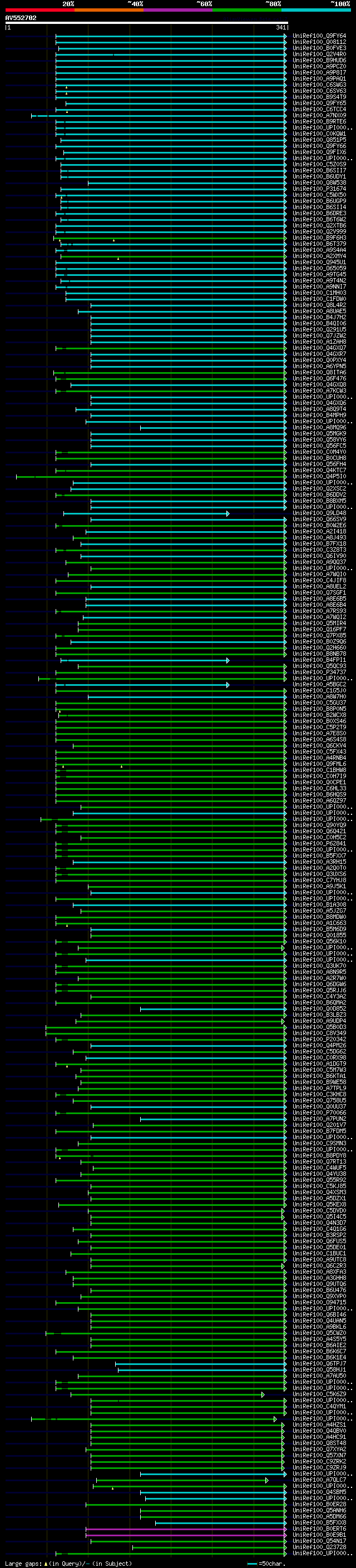Select the UniRef100_P34737 label
Viewport: 356px width, 1568px height.
pos(319,672)
